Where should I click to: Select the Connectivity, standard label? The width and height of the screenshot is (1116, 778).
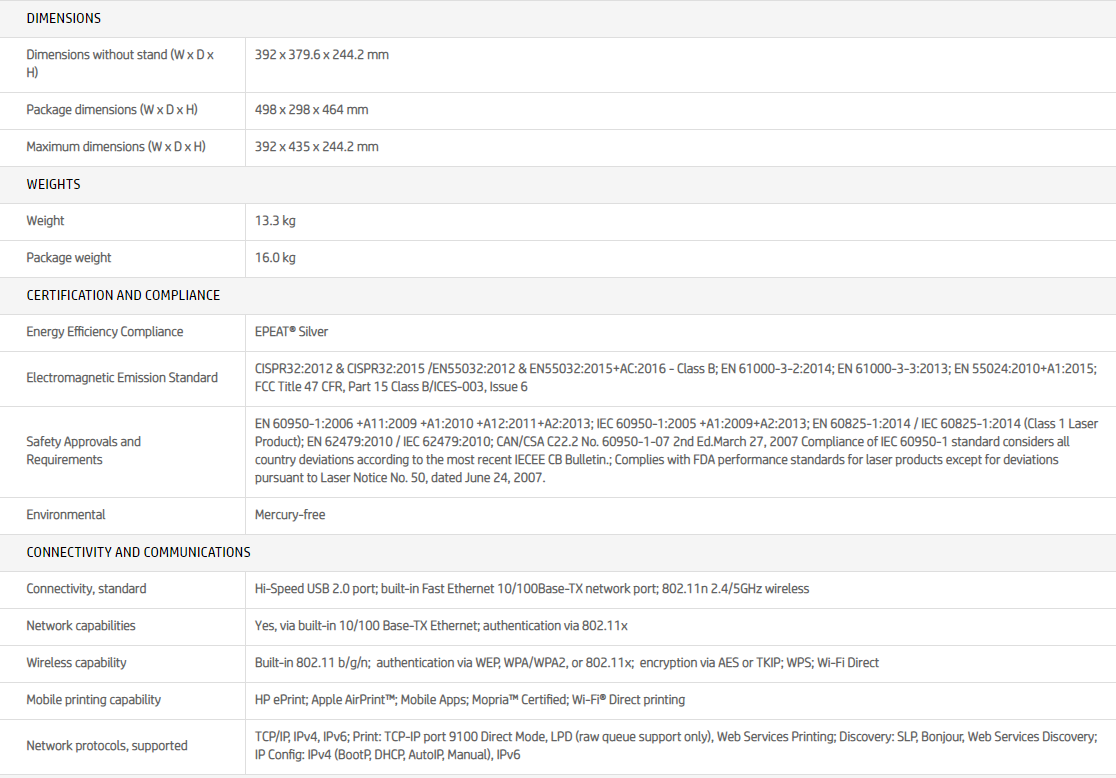click(86, 589)
